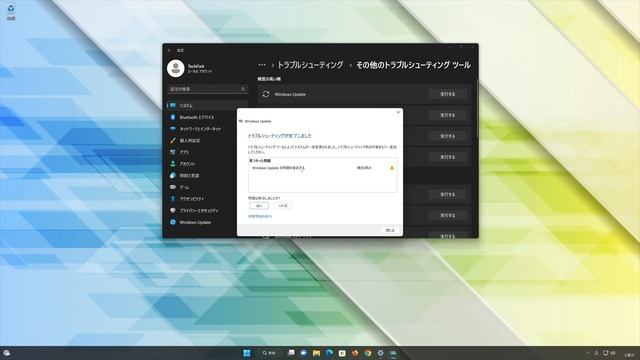Select the システム sidebar icon
This screenshot has height=360, width=640.
click(x=173, y=105)
